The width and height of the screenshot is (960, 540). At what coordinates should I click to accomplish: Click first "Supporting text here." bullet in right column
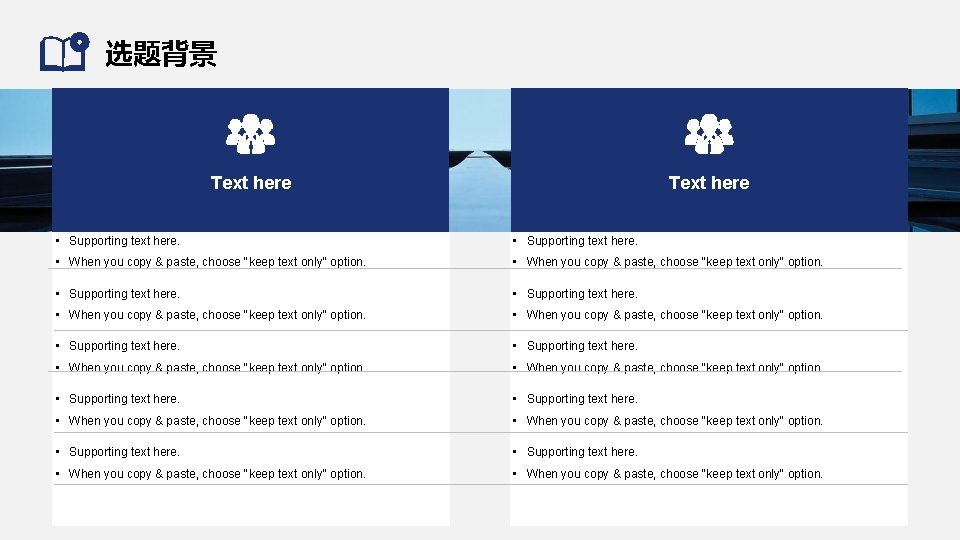click(582, 241)
